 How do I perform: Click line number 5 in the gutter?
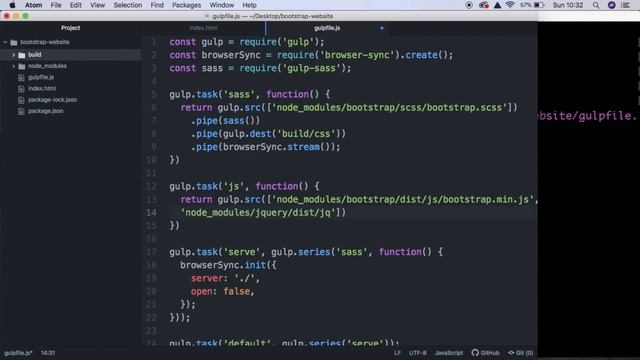tap(153, 94)
